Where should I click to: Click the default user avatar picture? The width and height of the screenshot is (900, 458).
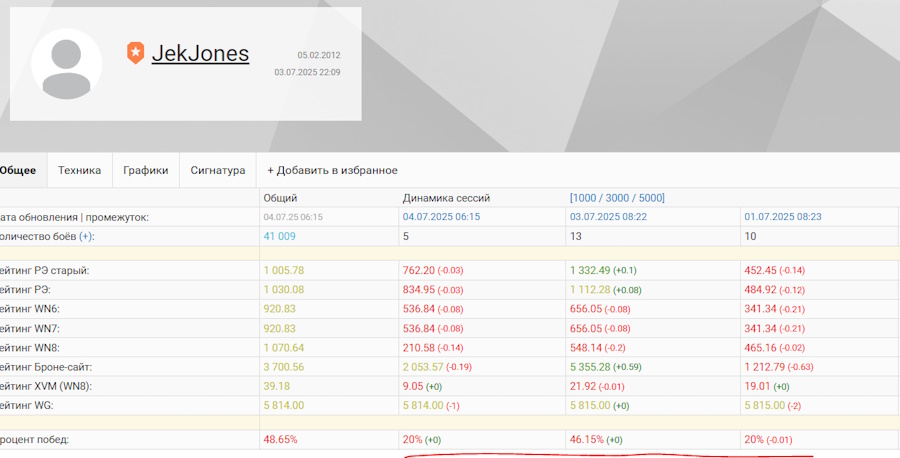tap(67, 64)
